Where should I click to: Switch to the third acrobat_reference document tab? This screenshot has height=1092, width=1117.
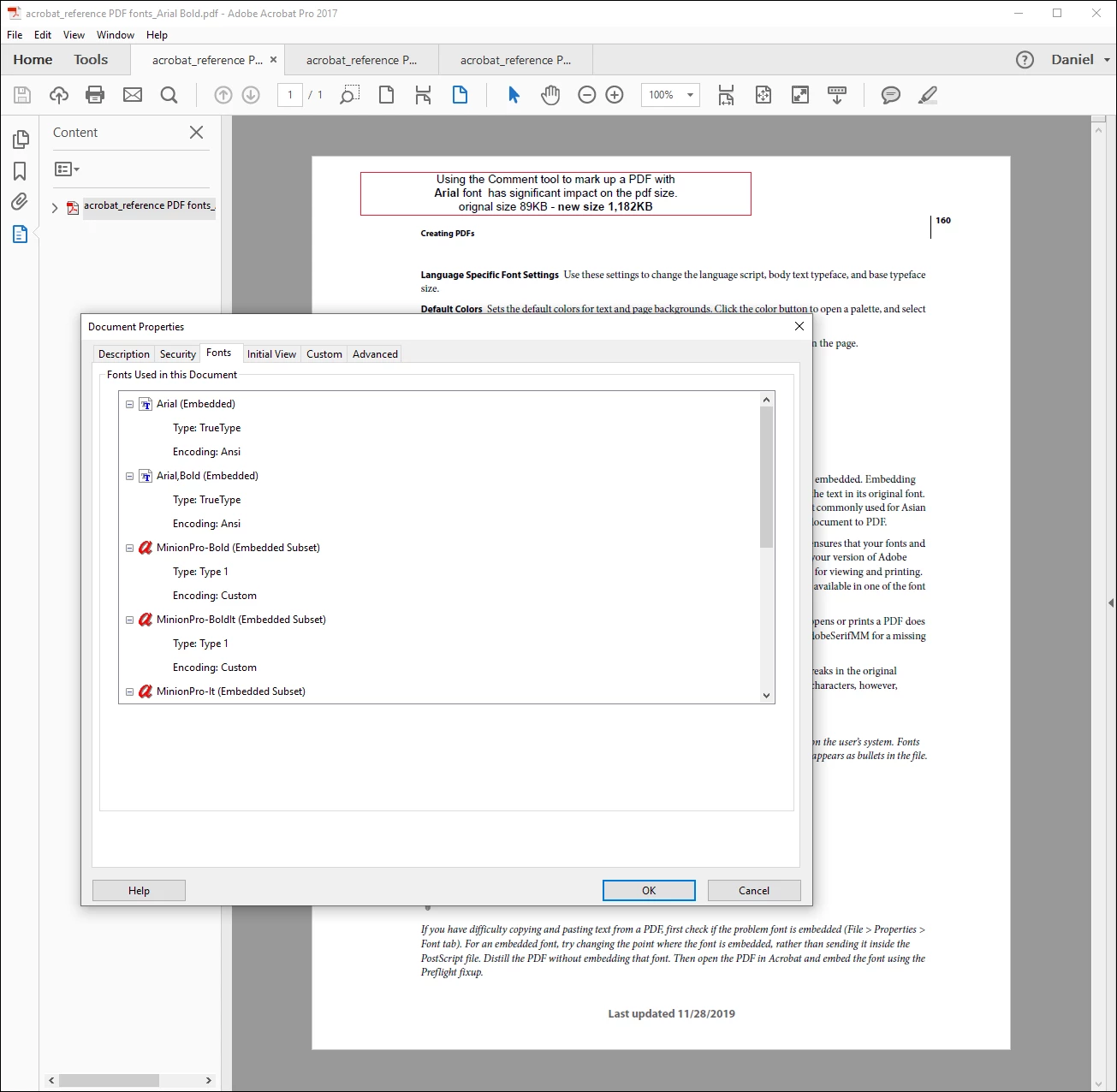[x=515, y=60]
